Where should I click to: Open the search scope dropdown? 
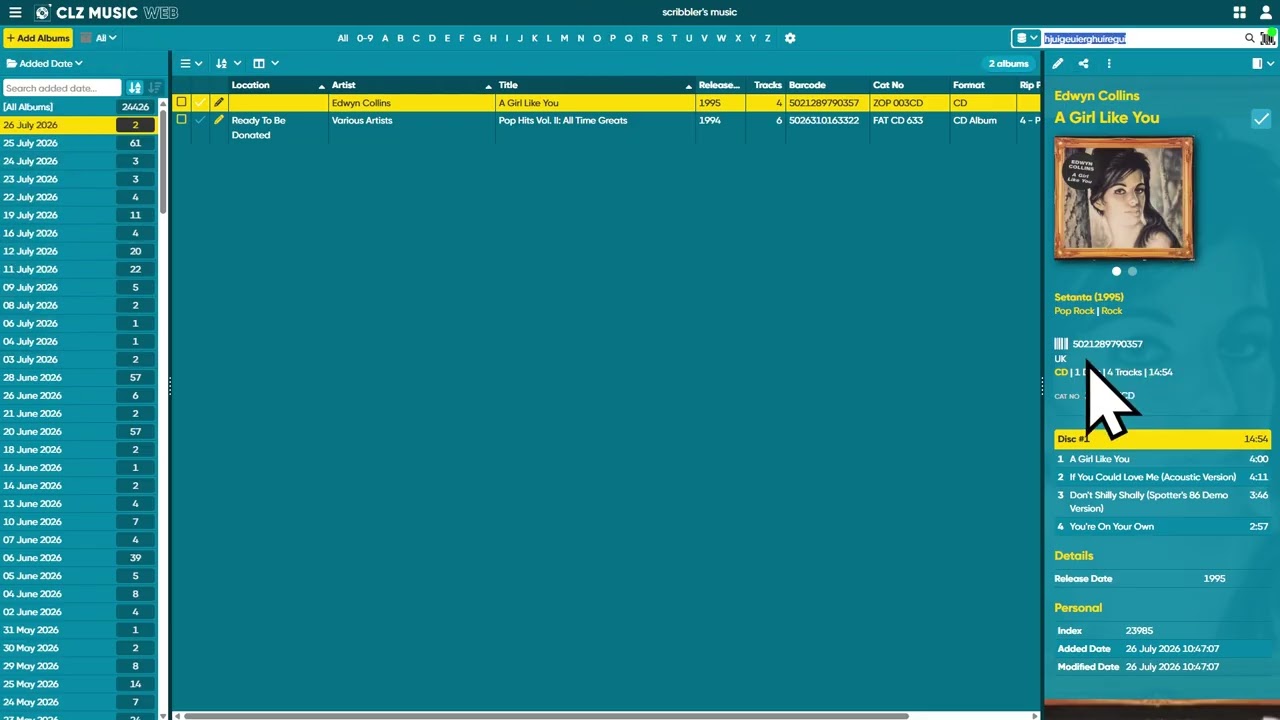1026,38
